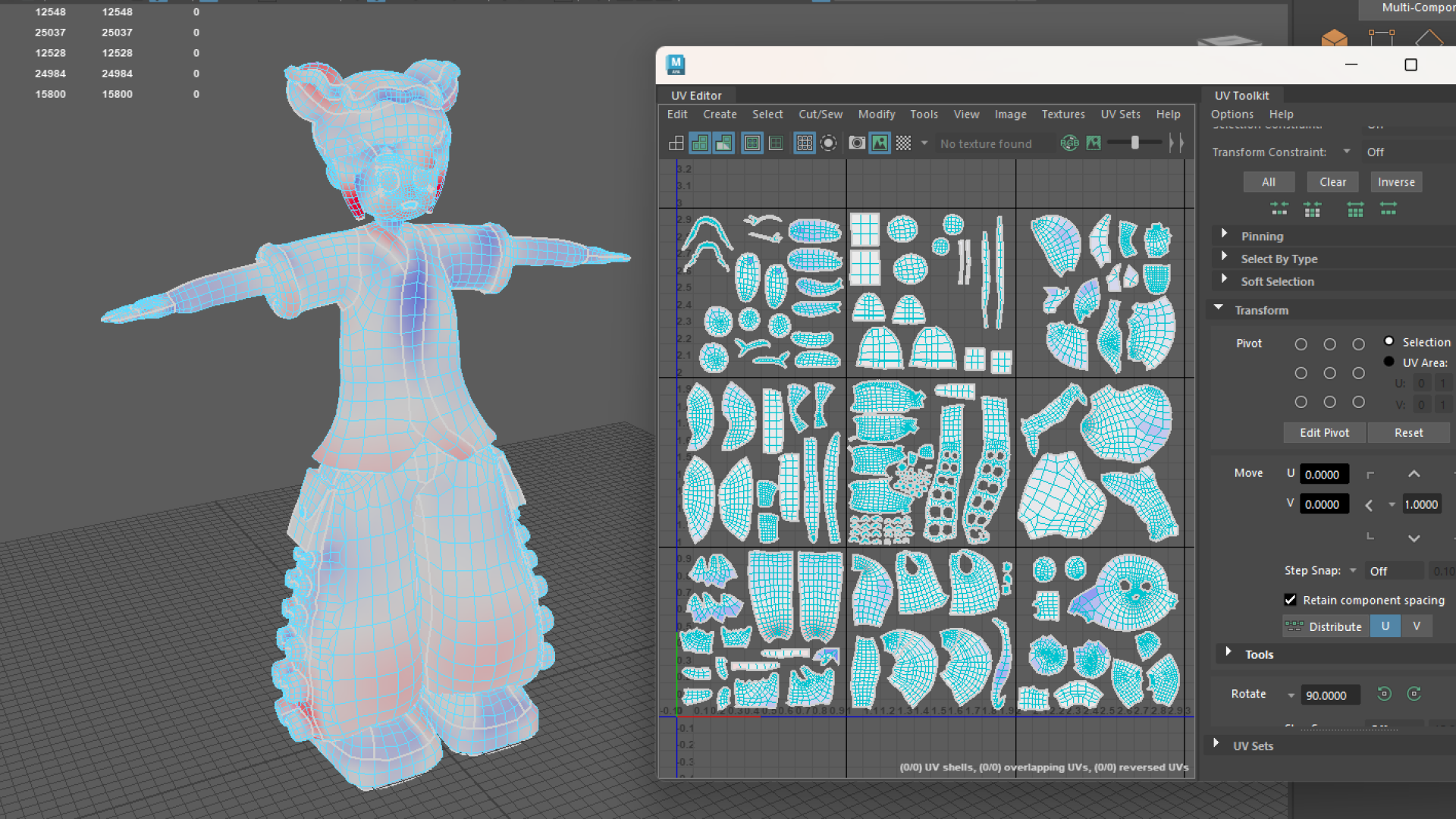Click shrink selection along loop icon
This screenshot has width=1456, height=819.
1279,209
